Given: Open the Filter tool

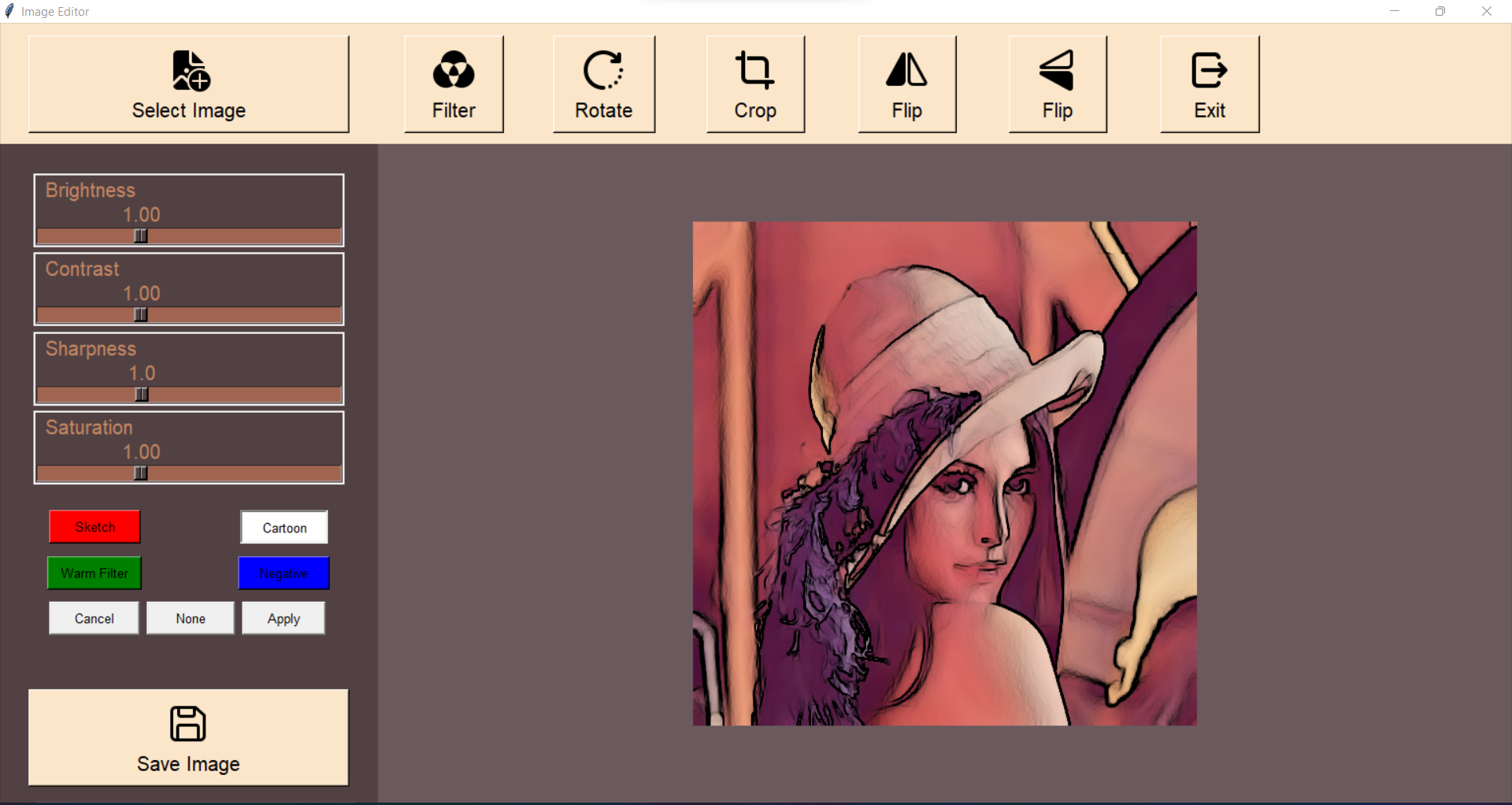Looking at the screenshot, I should 453,83.
